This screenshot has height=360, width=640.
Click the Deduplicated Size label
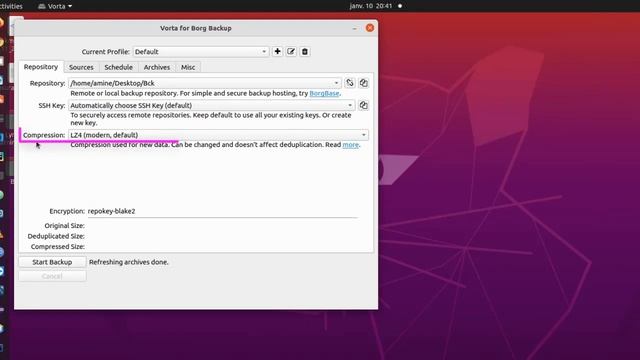[x=56, y=236]
